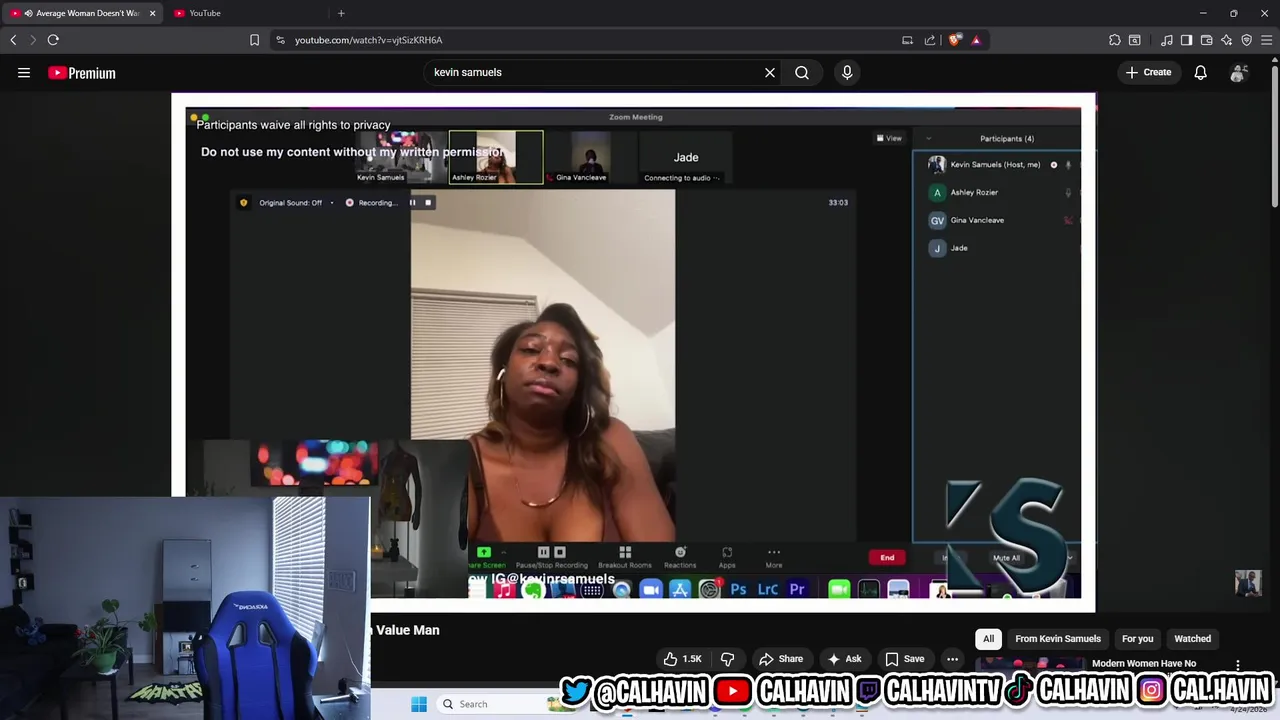
Task: Open the music note playlist icon
Action: pos(1167,40)
